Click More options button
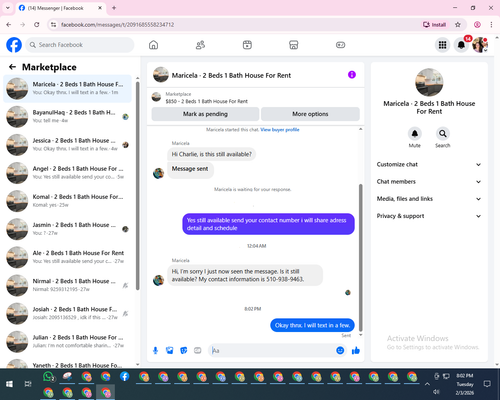 [310, 114]
